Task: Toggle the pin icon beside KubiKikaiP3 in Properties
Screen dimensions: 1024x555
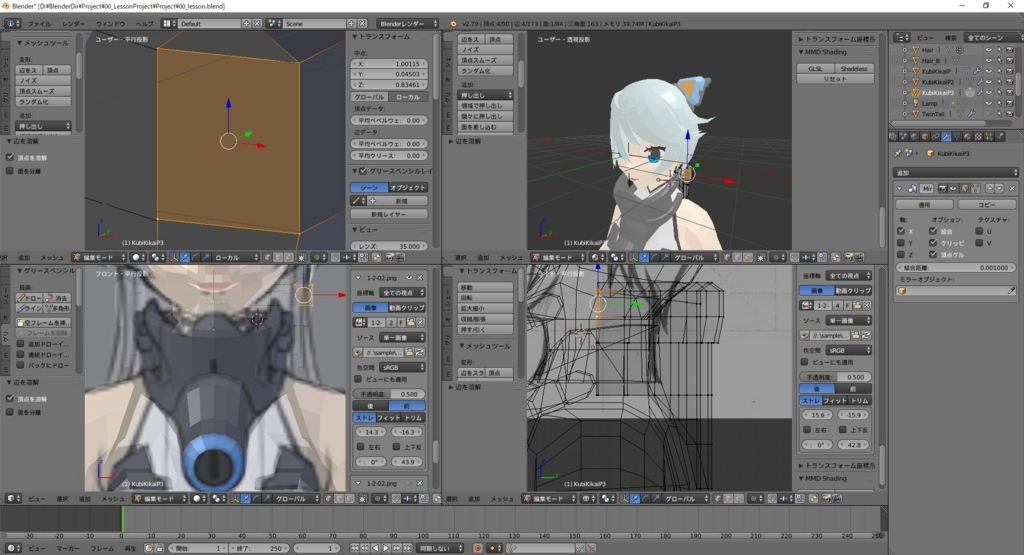Action: tap(897, 153)
